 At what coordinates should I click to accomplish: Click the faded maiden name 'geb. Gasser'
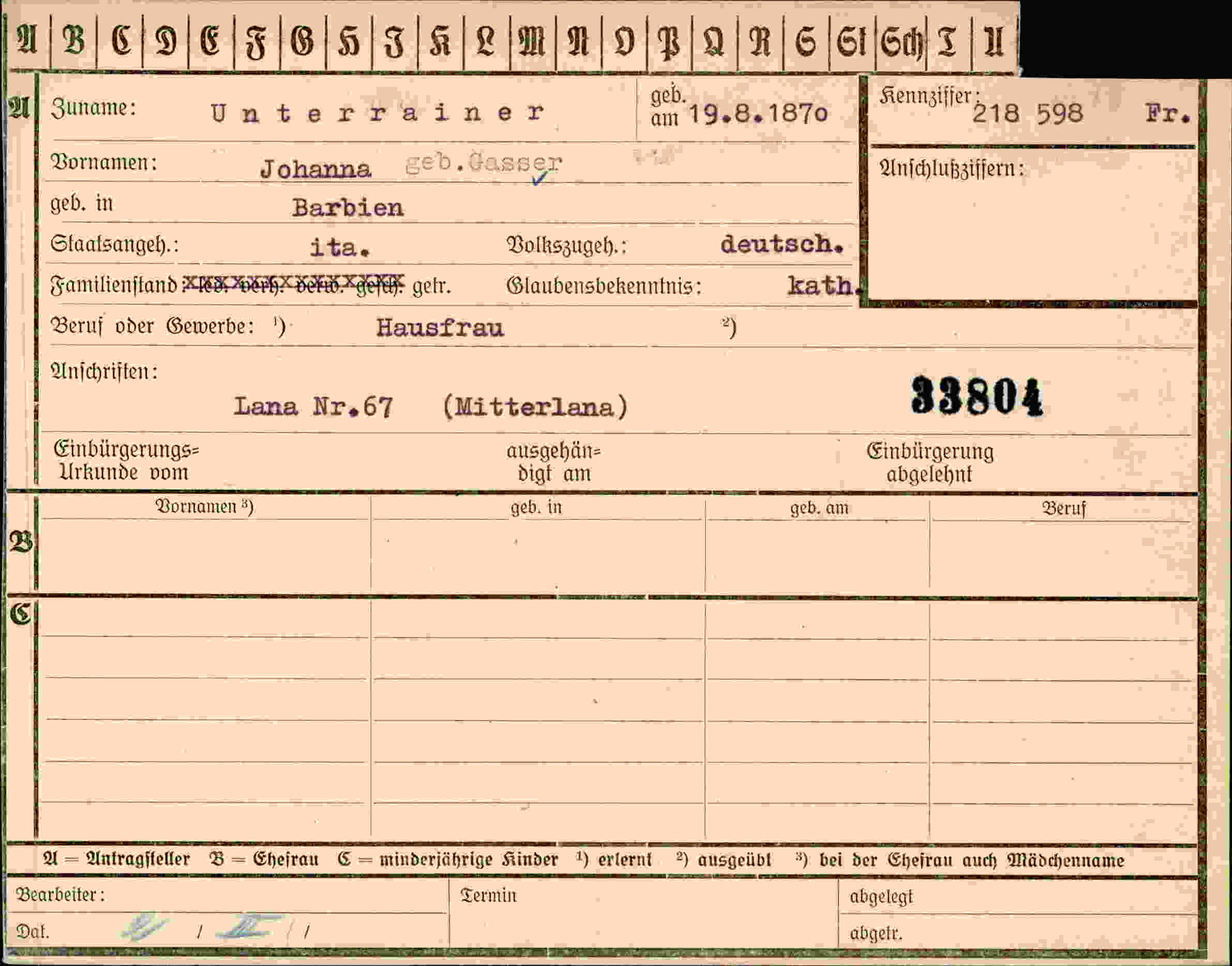pos(484,163)
